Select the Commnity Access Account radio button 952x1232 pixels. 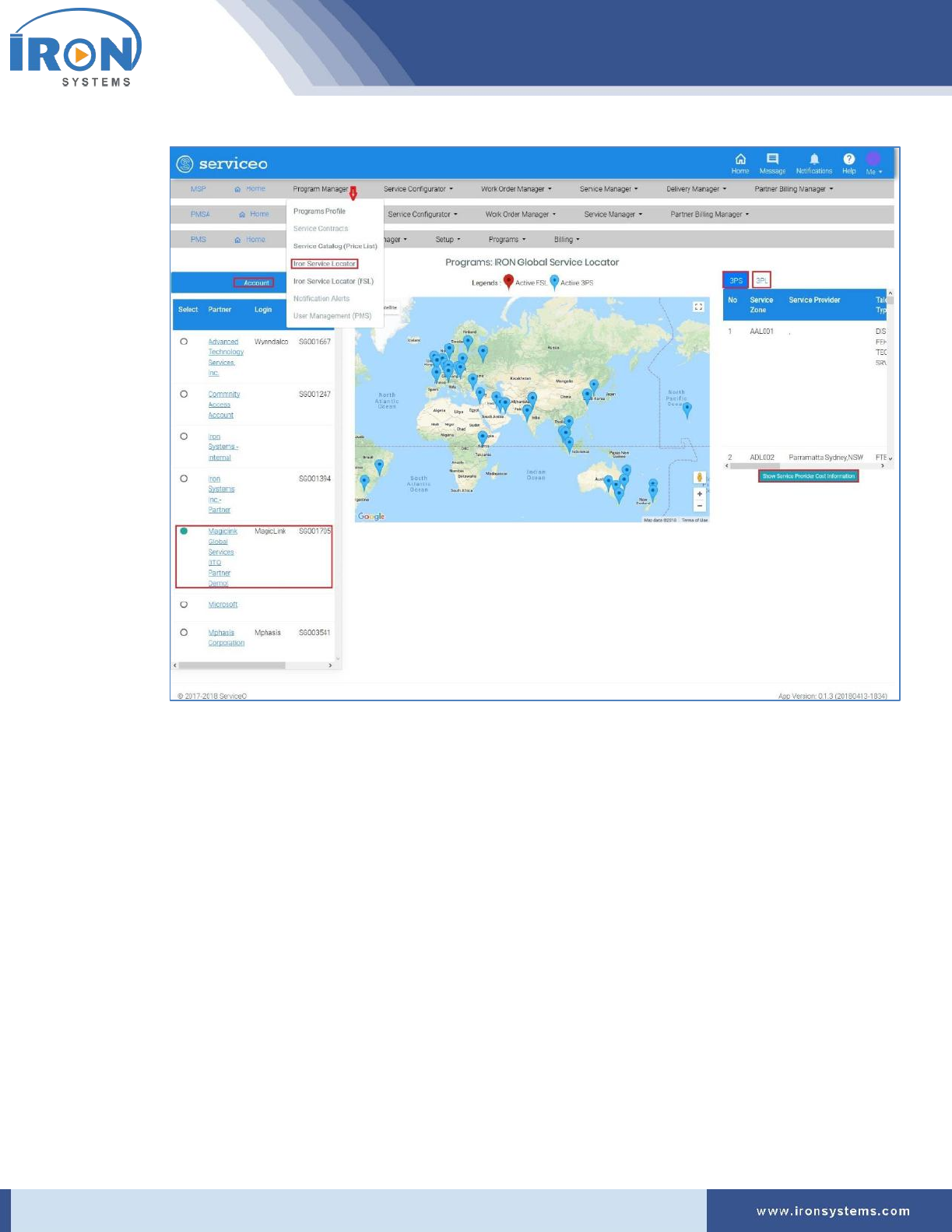point(184,395)
